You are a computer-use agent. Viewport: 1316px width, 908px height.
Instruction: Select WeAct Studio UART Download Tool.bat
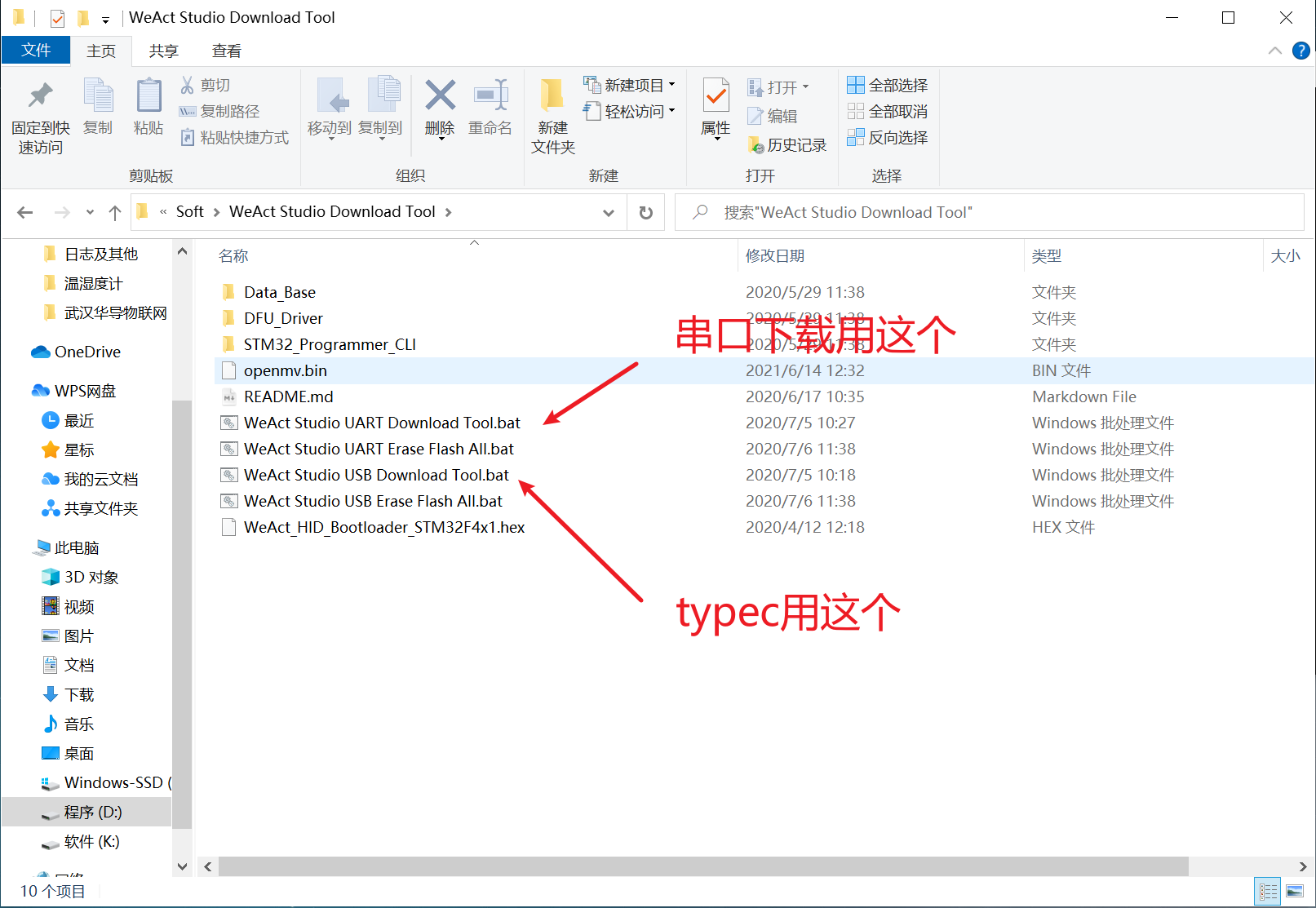[382, 423]
